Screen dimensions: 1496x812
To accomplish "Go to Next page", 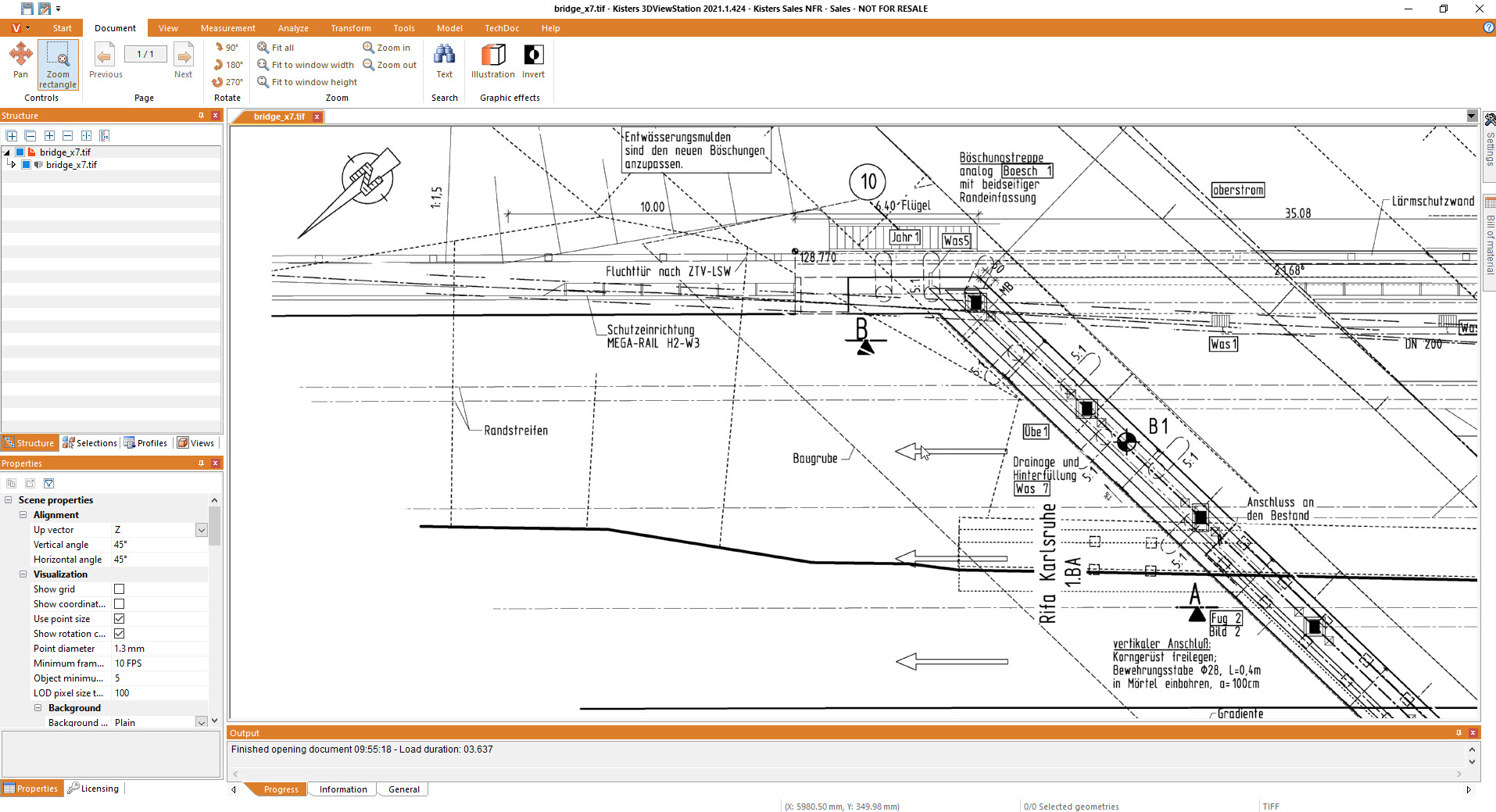I will point(184,61).
